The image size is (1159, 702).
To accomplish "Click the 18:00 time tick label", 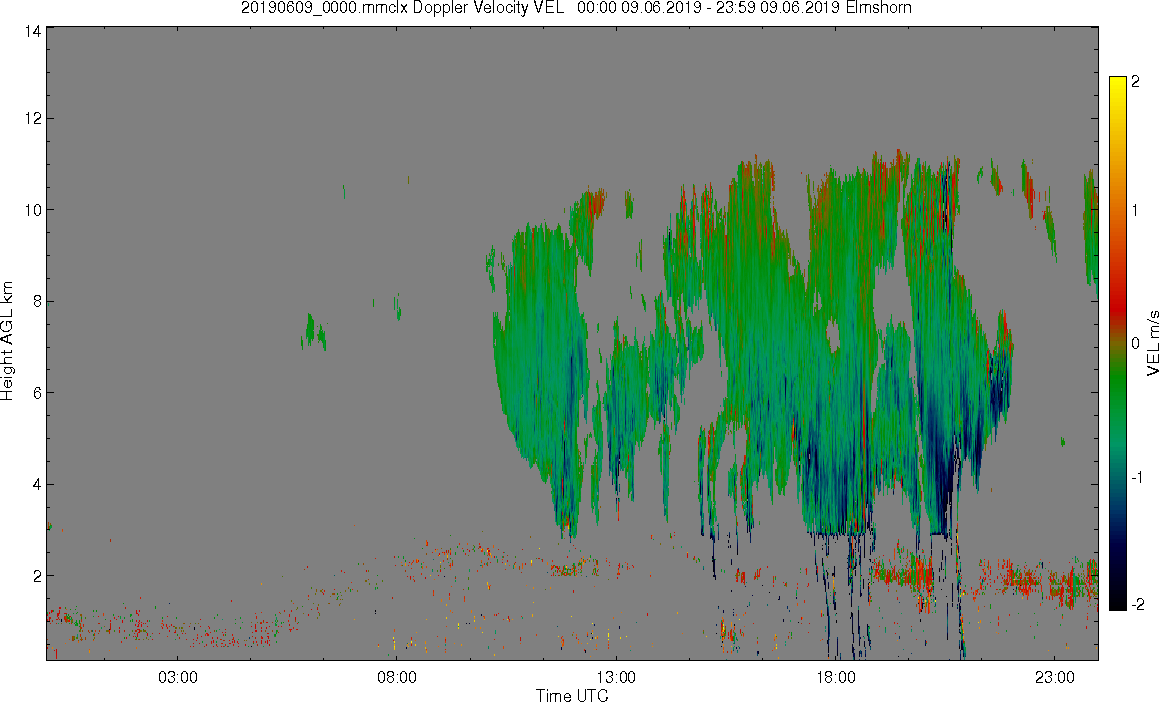I will click(x=835, y=678).
